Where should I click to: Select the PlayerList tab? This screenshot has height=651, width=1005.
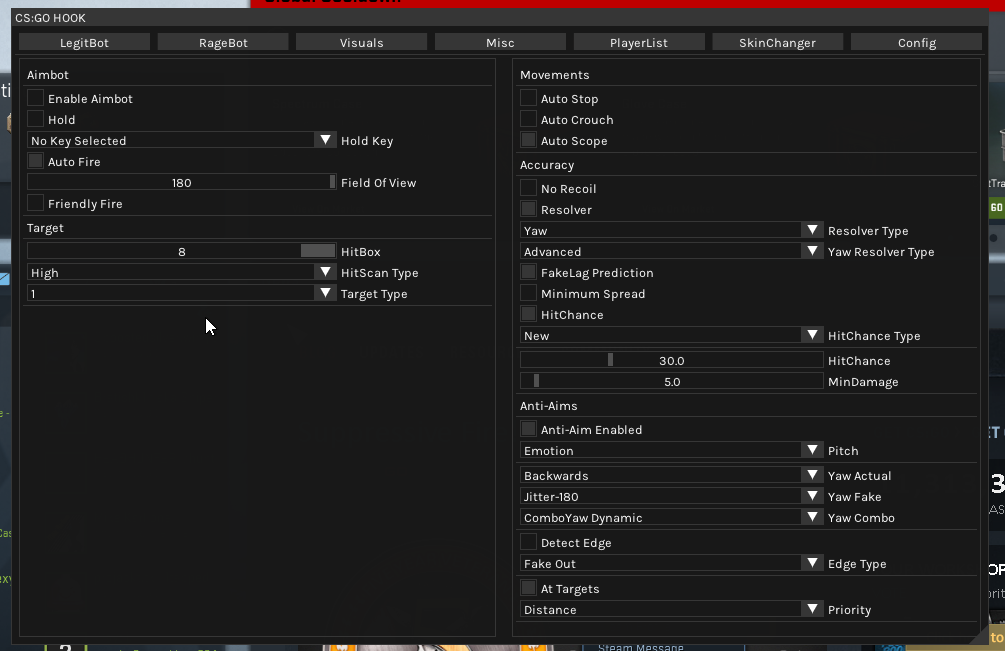pos(638,42)
